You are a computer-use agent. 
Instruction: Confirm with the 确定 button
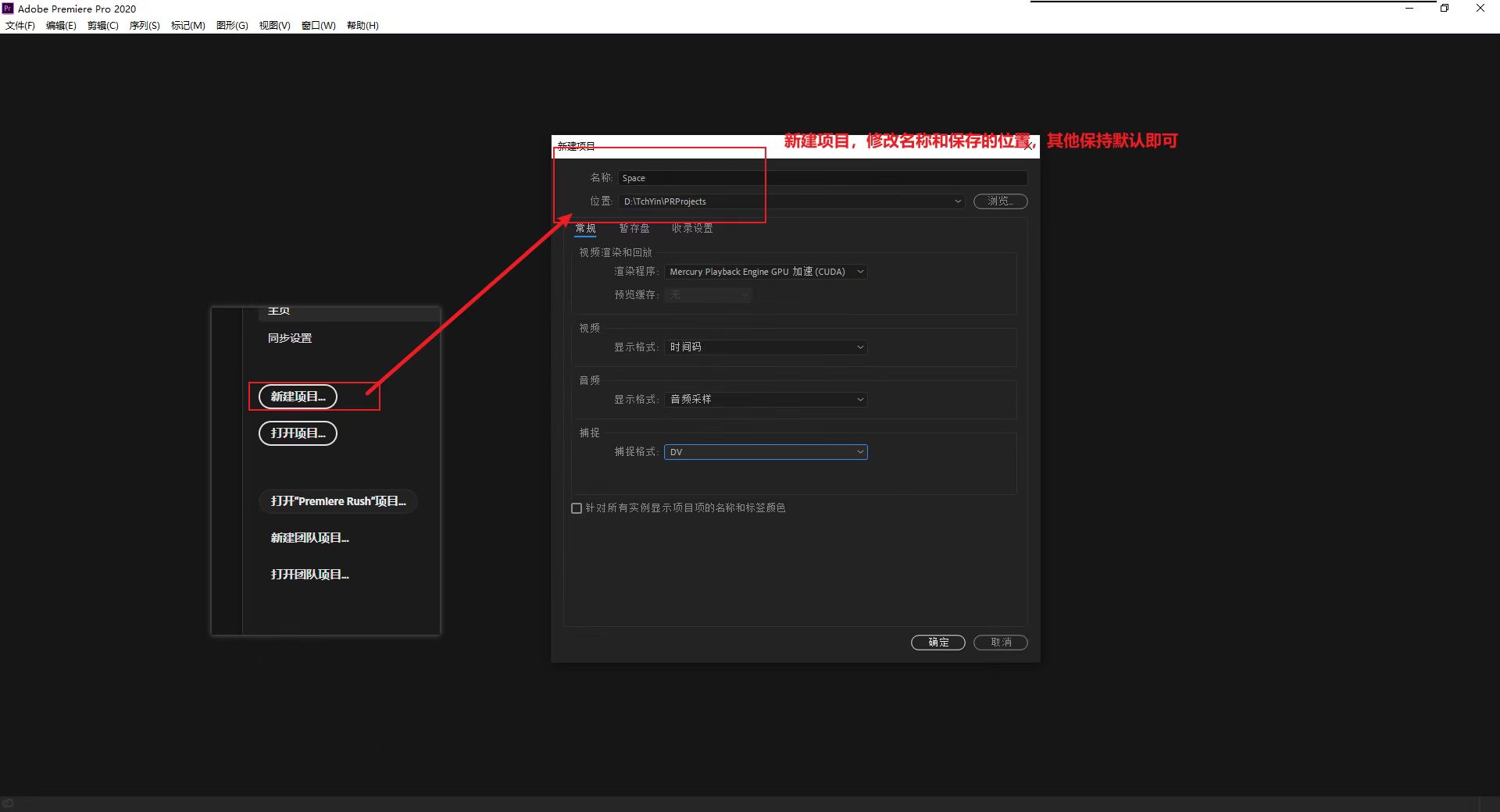click(938, 643)
